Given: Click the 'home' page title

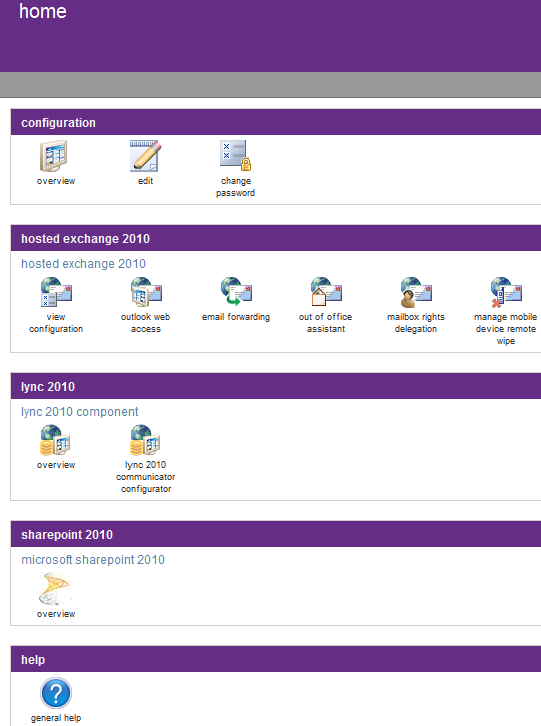Looking at the screenshot, I should [43, 11].
